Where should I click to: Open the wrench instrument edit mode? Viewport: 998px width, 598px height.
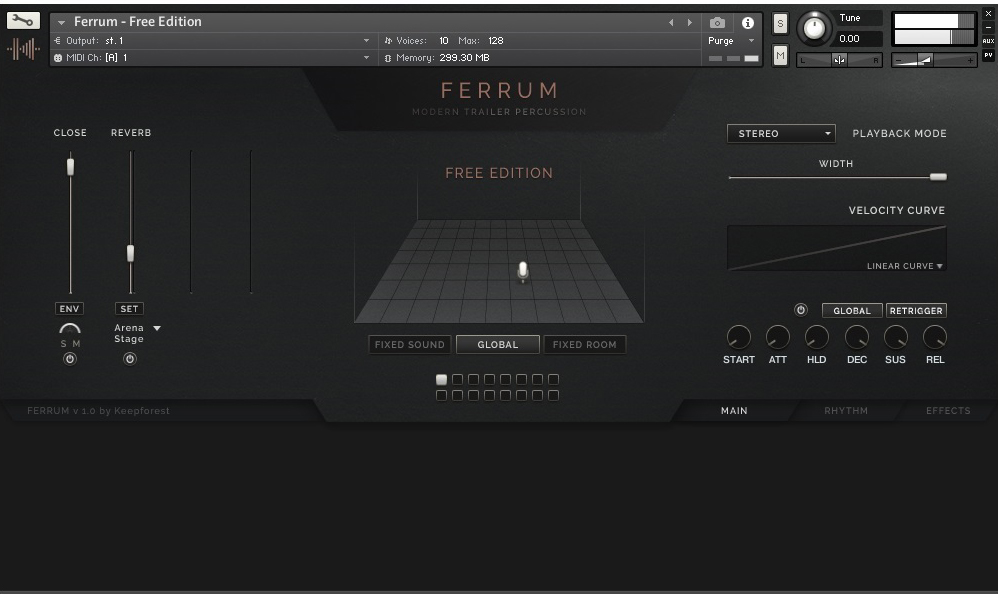click(x=23, y=21)
